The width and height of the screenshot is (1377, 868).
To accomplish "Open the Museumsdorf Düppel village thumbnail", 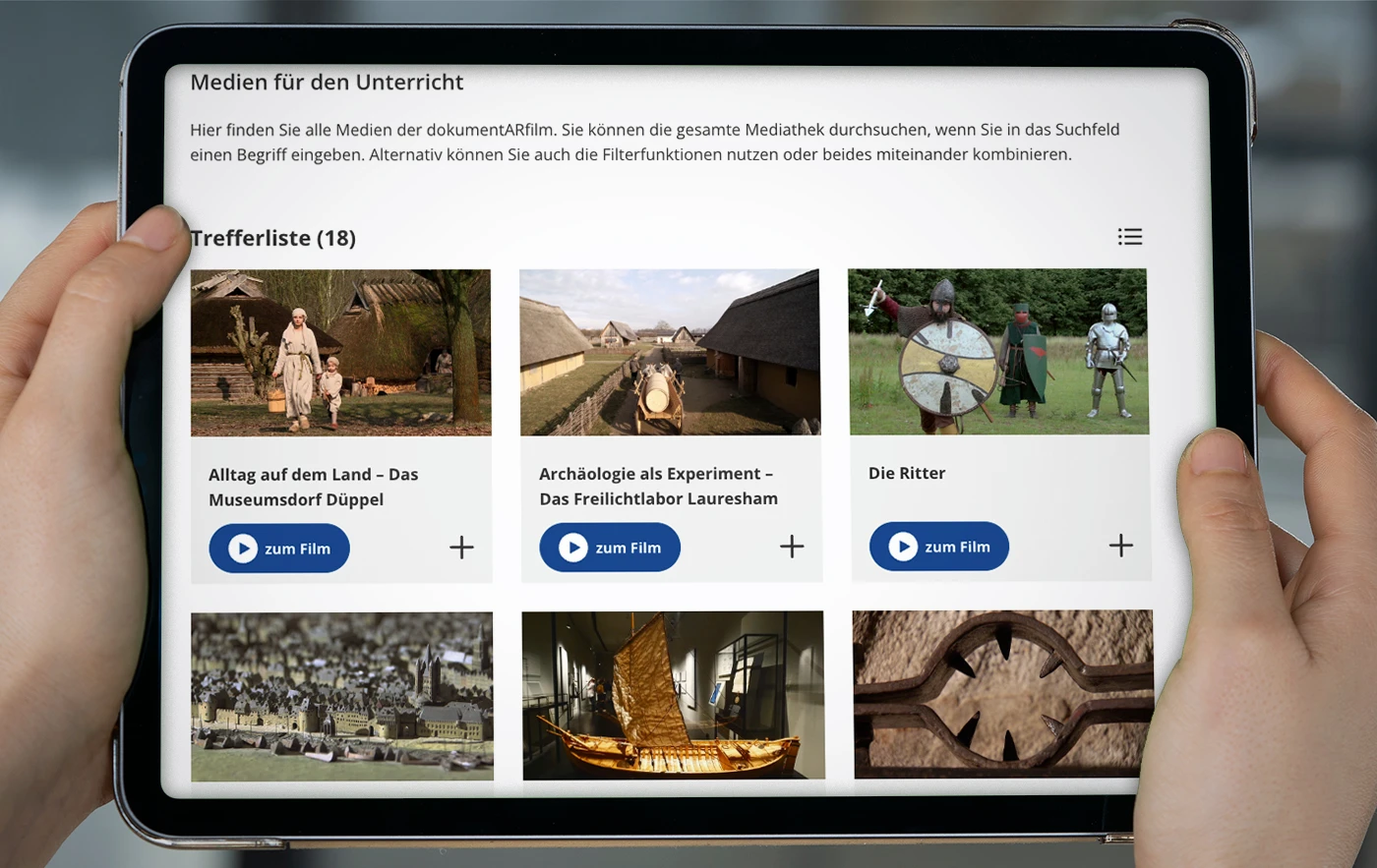I will (x=340, y=352).
